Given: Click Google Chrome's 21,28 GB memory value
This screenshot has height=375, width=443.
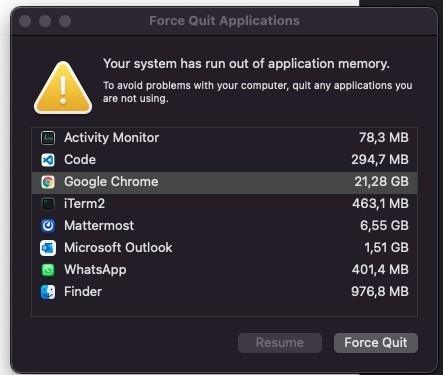Looking at the screenshot, I should [381, 182].
